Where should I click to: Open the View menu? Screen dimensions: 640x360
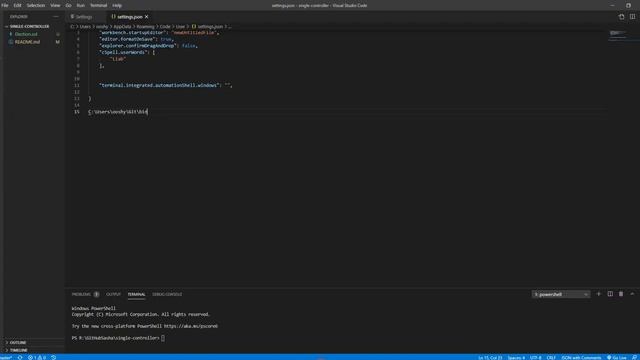tap(55, 6)
